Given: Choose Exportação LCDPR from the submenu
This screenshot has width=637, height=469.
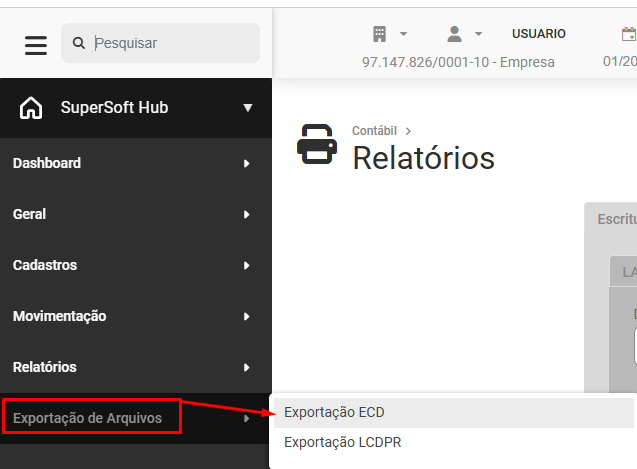Looking at the screenshot, I should tap(454, 442).
